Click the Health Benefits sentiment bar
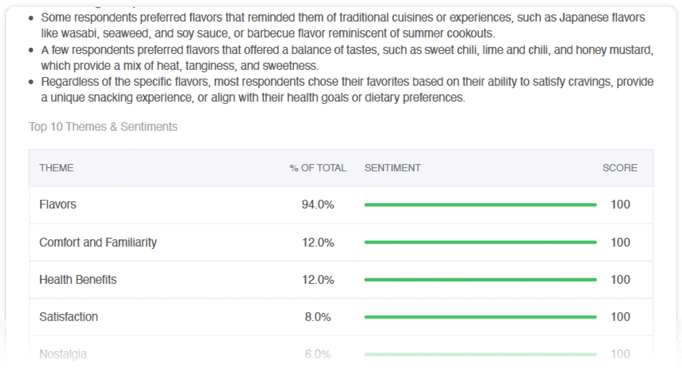 [480, 280]
